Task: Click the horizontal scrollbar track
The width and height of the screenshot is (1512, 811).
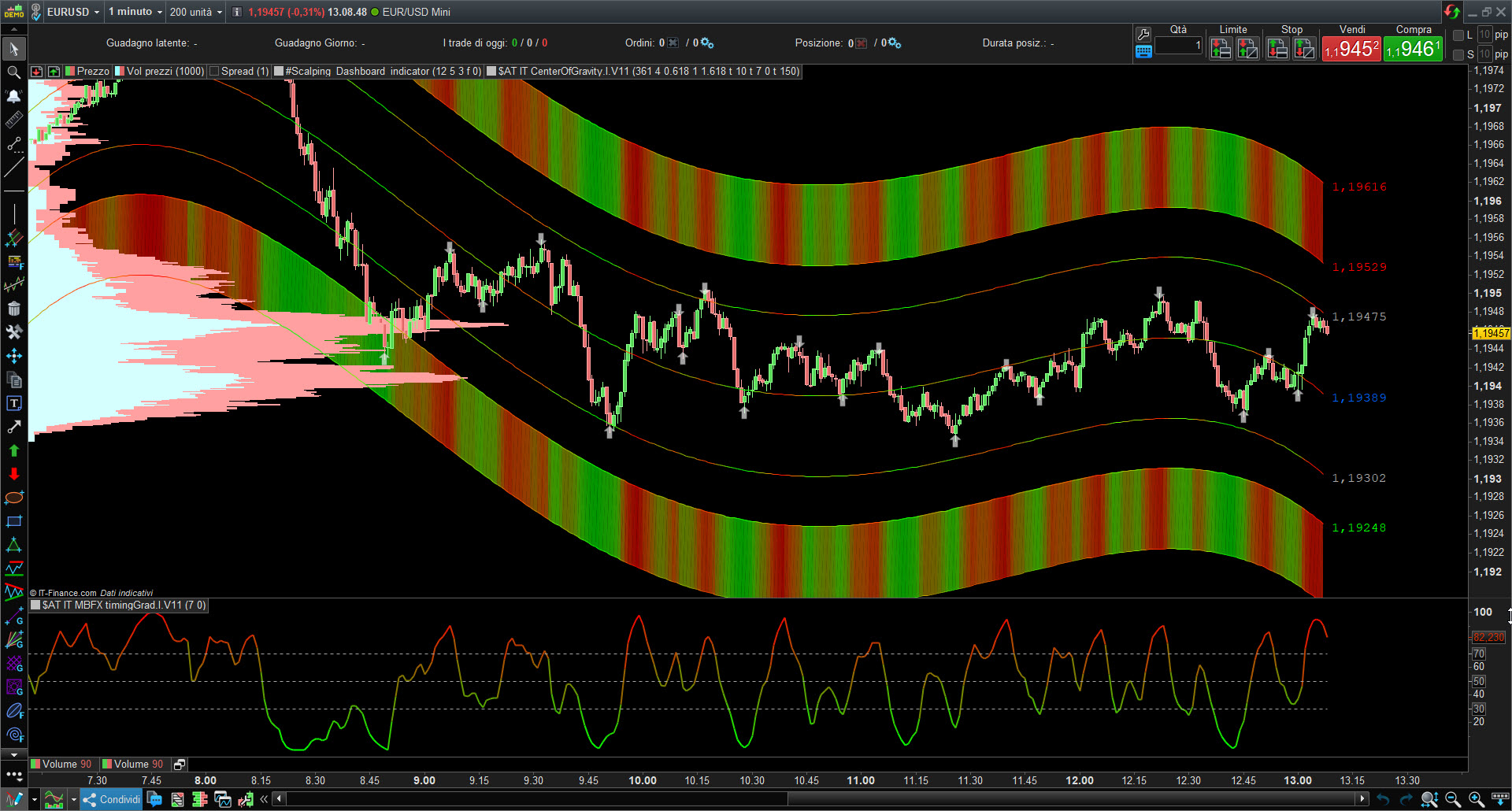Action: coord(820,800)
